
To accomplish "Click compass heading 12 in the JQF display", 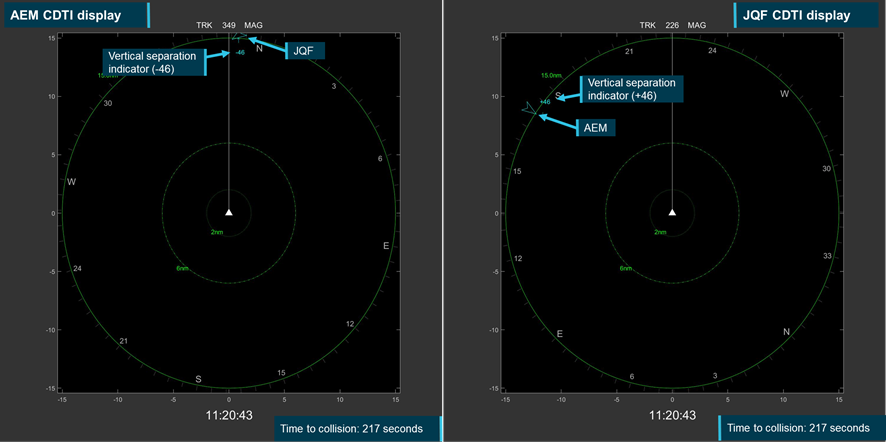I will (518, 258).
